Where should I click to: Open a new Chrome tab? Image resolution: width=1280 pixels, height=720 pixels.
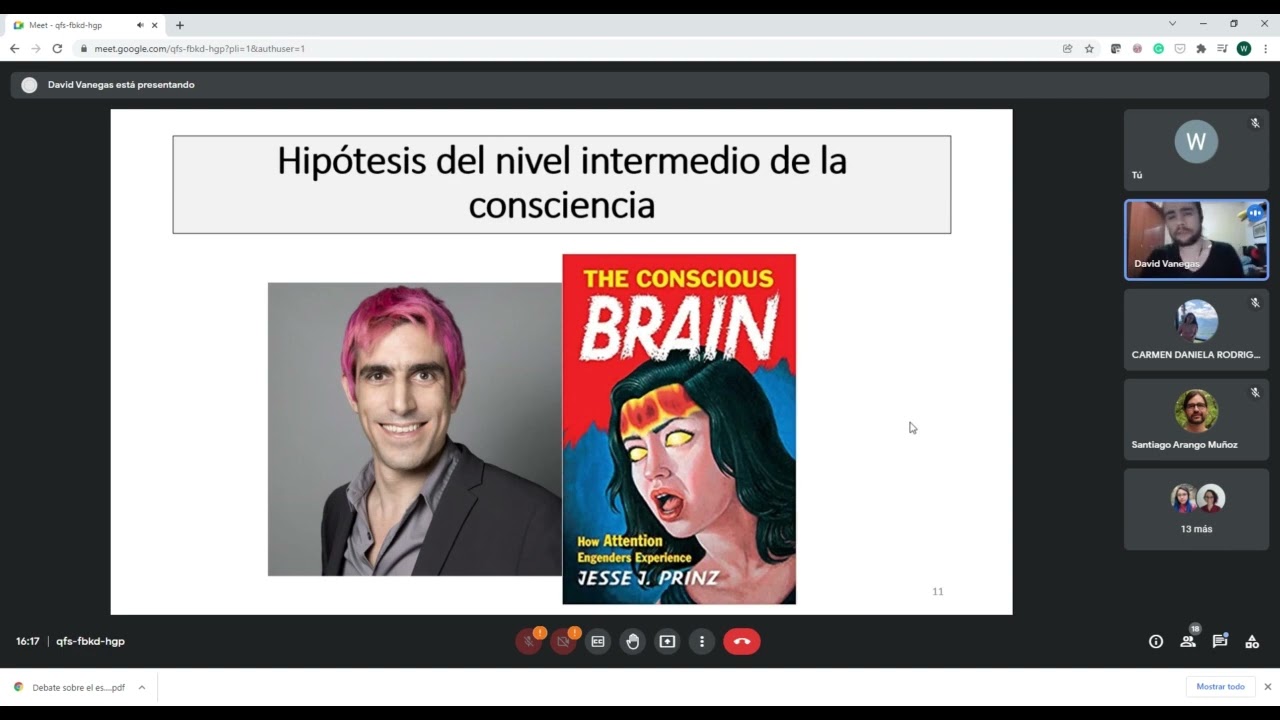point(180,25)
